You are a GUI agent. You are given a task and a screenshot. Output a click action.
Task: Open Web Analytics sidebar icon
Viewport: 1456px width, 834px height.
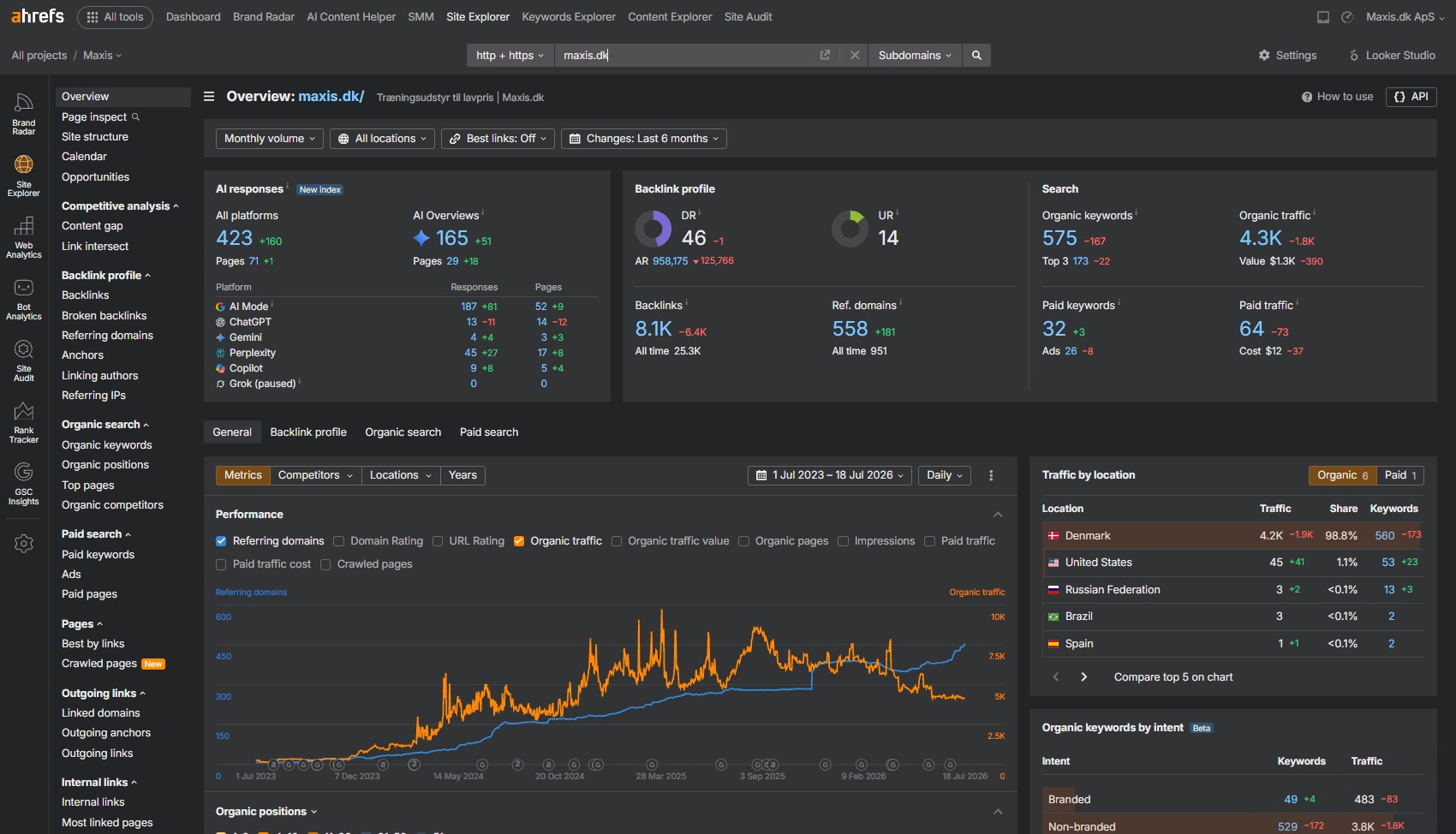(24, 237)
